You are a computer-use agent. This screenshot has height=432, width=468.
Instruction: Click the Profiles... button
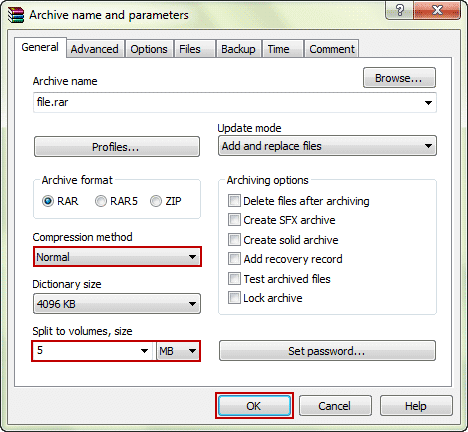[x=117, y=146]
